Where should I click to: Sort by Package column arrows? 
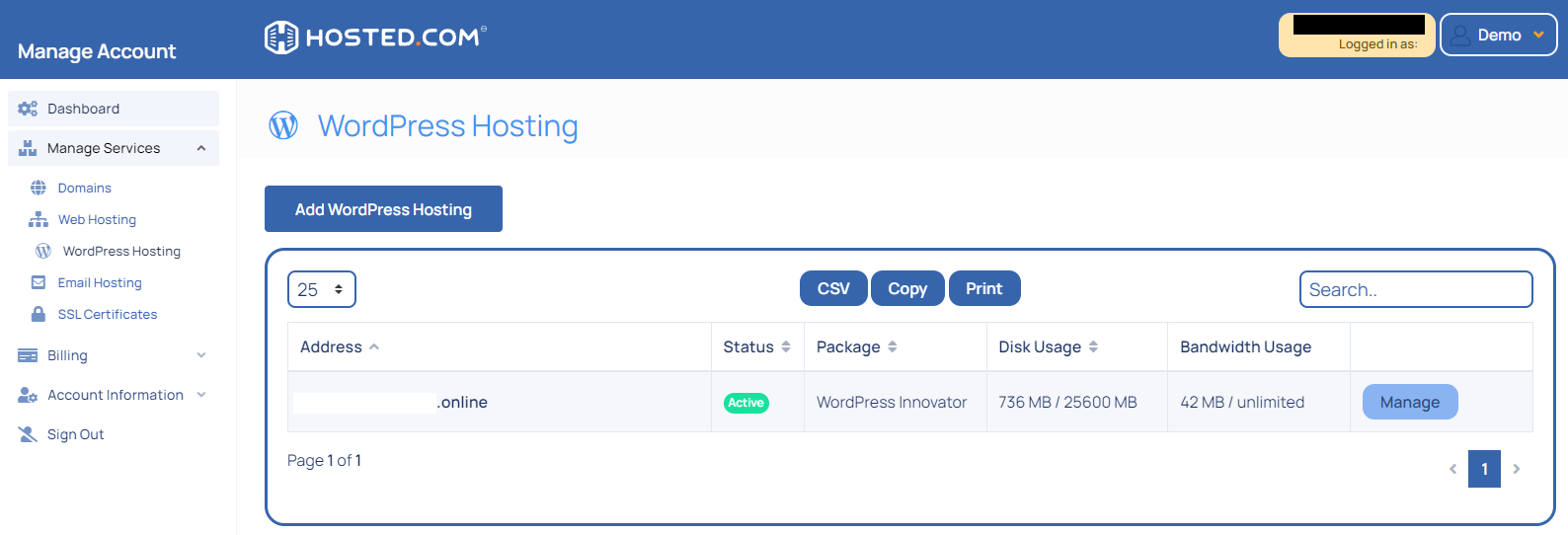tap(893, 346)
